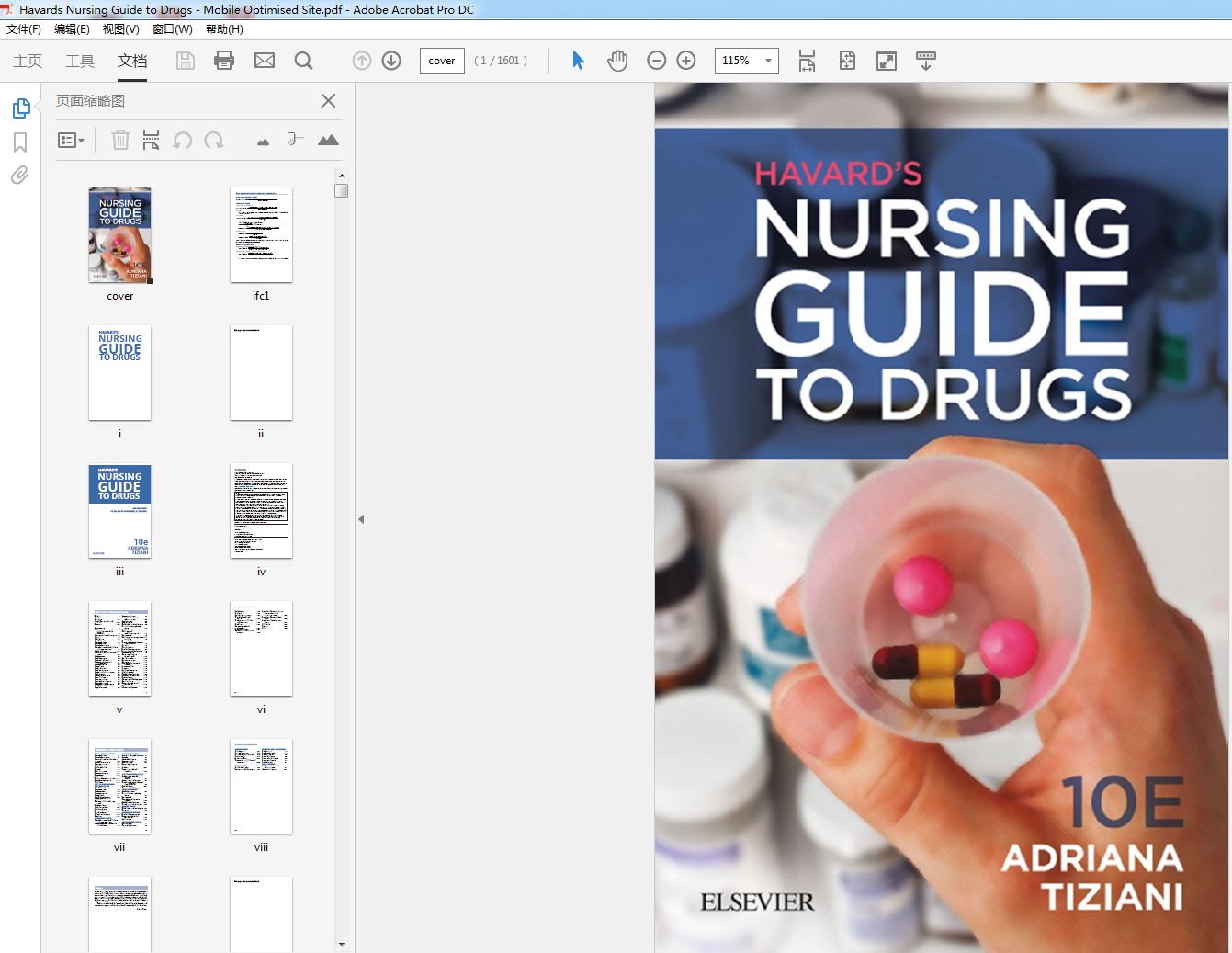1232x953 pixels.
Task: Open the Find text magnifier
Action: click(x=303, y=61)
